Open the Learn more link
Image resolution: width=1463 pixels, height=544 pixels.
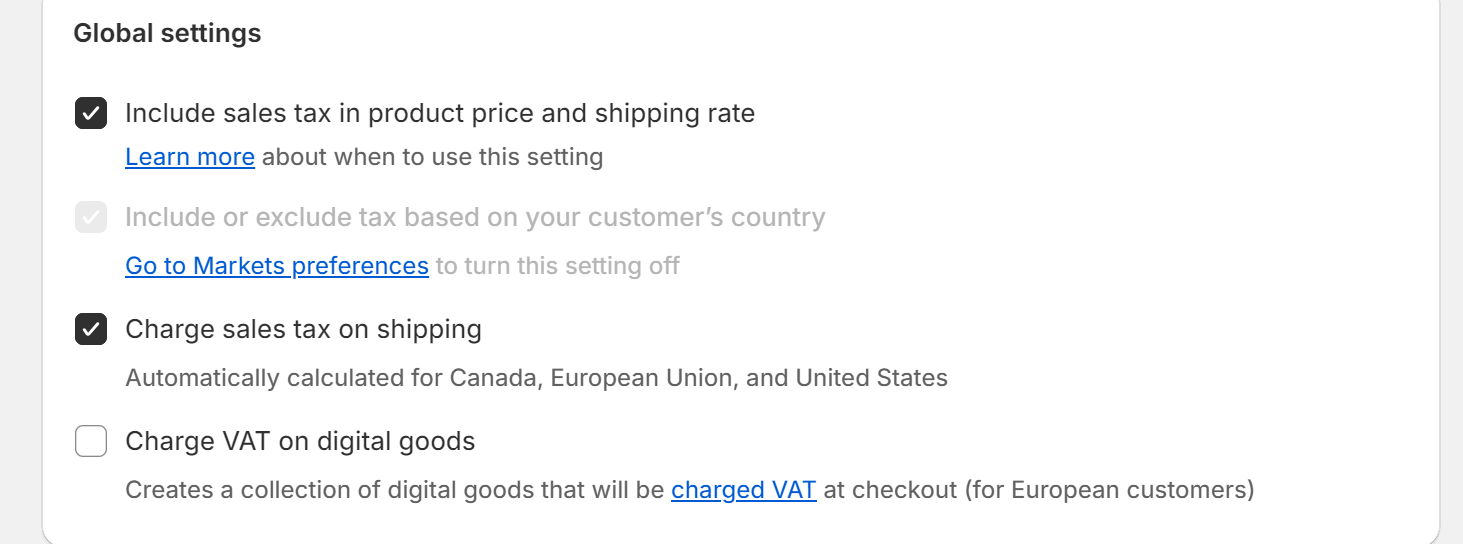pyautogui.click(x=190, y=157)
